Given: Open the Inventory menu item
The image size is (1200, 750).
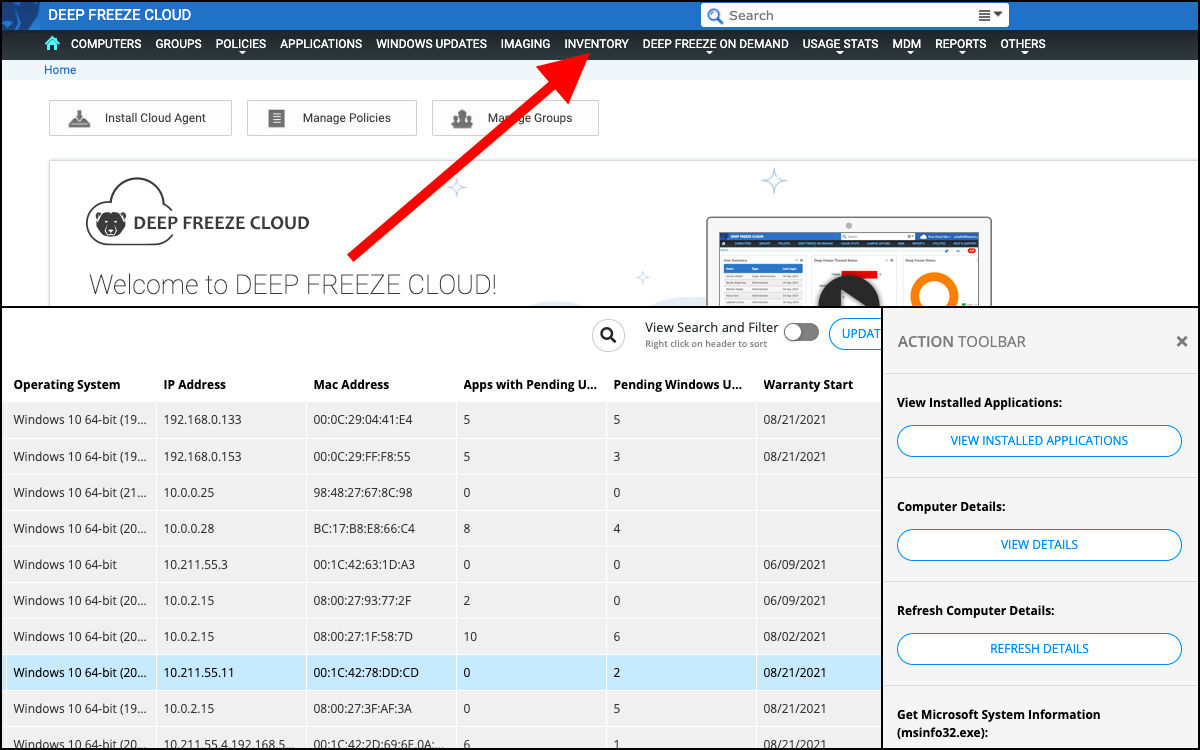Looking at the screenshot, I should [x=596, y=44].
